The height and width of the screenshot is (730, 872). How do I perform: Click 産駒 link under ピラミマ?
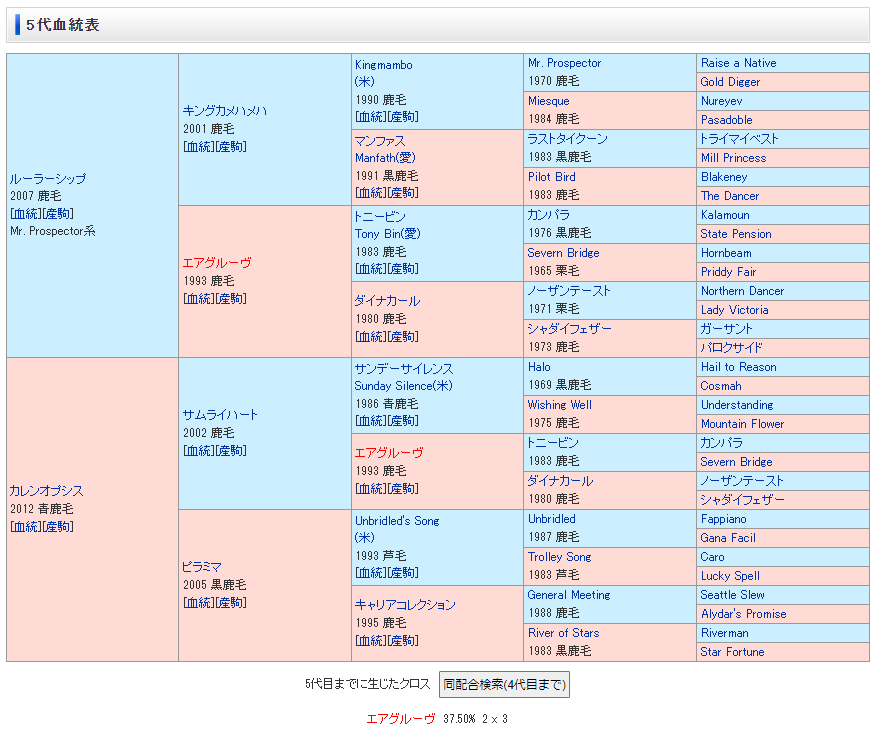pos(230,602)
